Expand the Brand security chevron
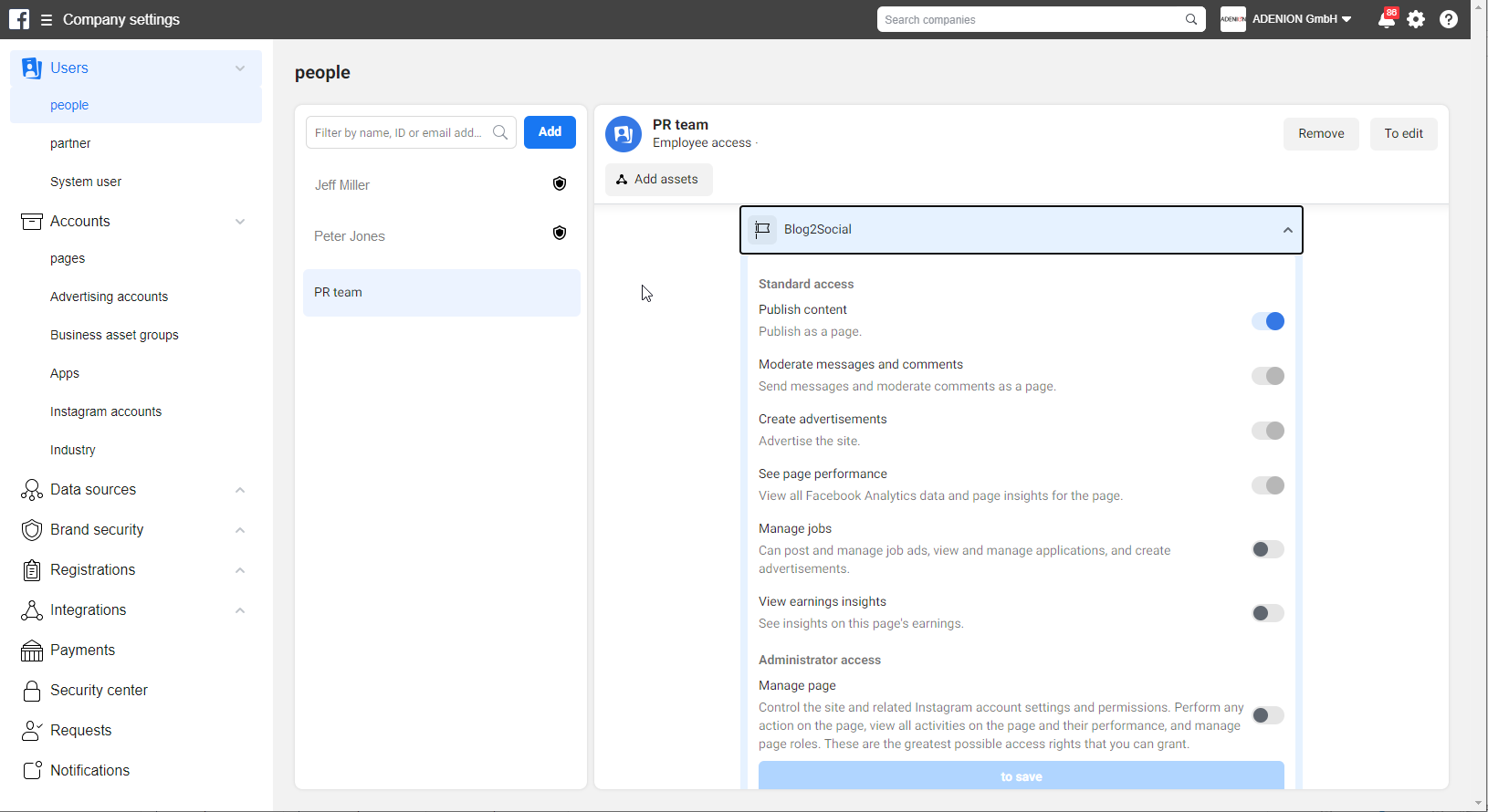The image size is (1488, 812). 240,530
